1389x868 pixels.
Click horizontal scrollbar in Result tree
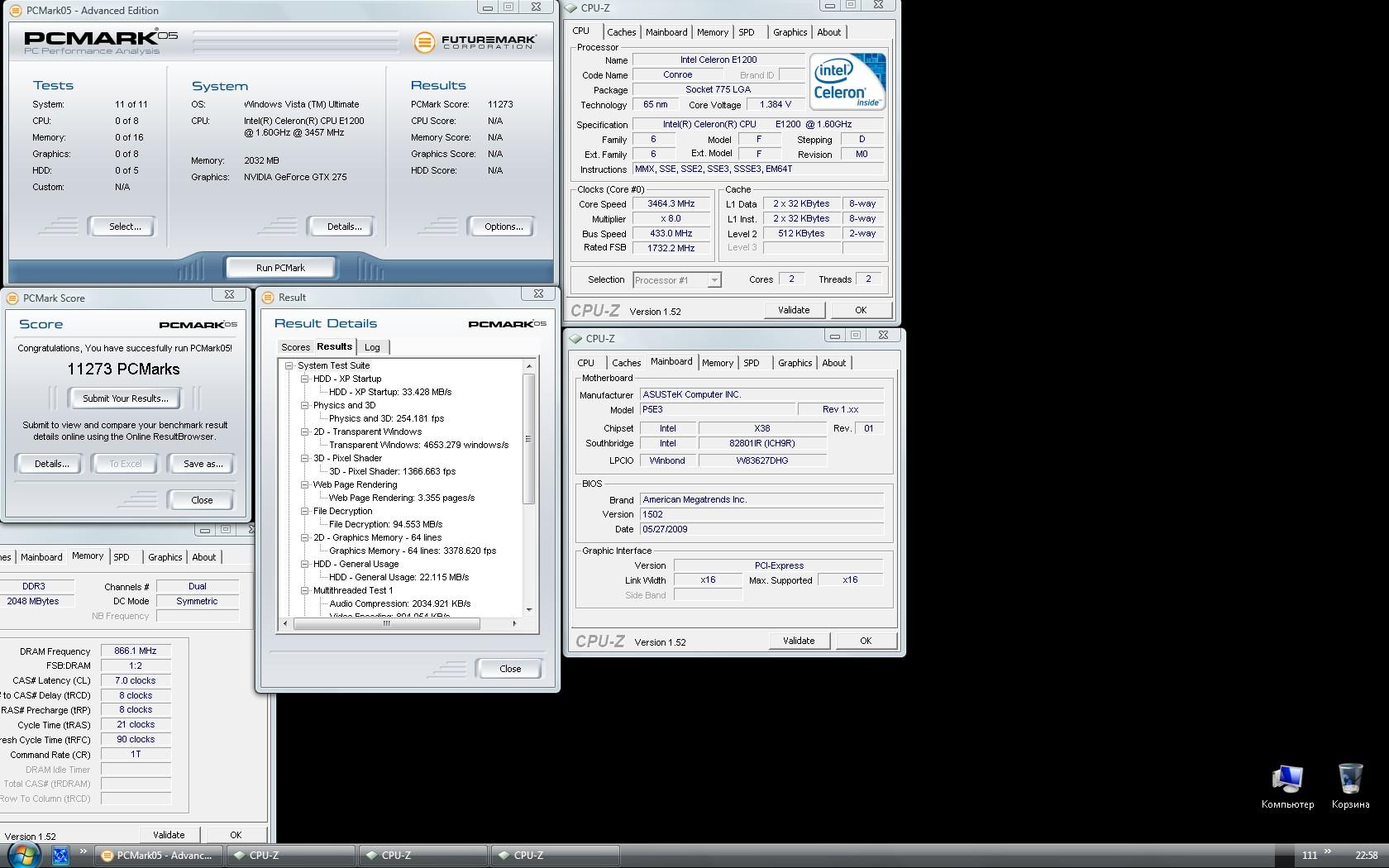click(x=386, y=623)
